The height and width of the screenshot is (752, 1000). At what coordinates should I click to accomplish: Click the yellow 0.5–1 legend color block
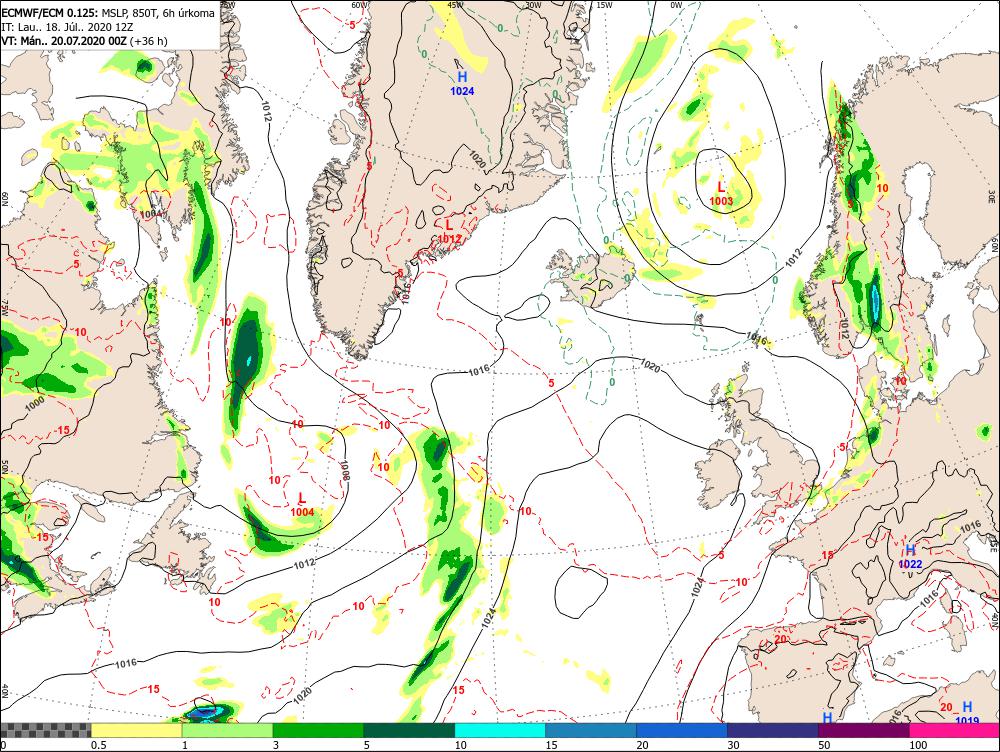tap(136, 730)
